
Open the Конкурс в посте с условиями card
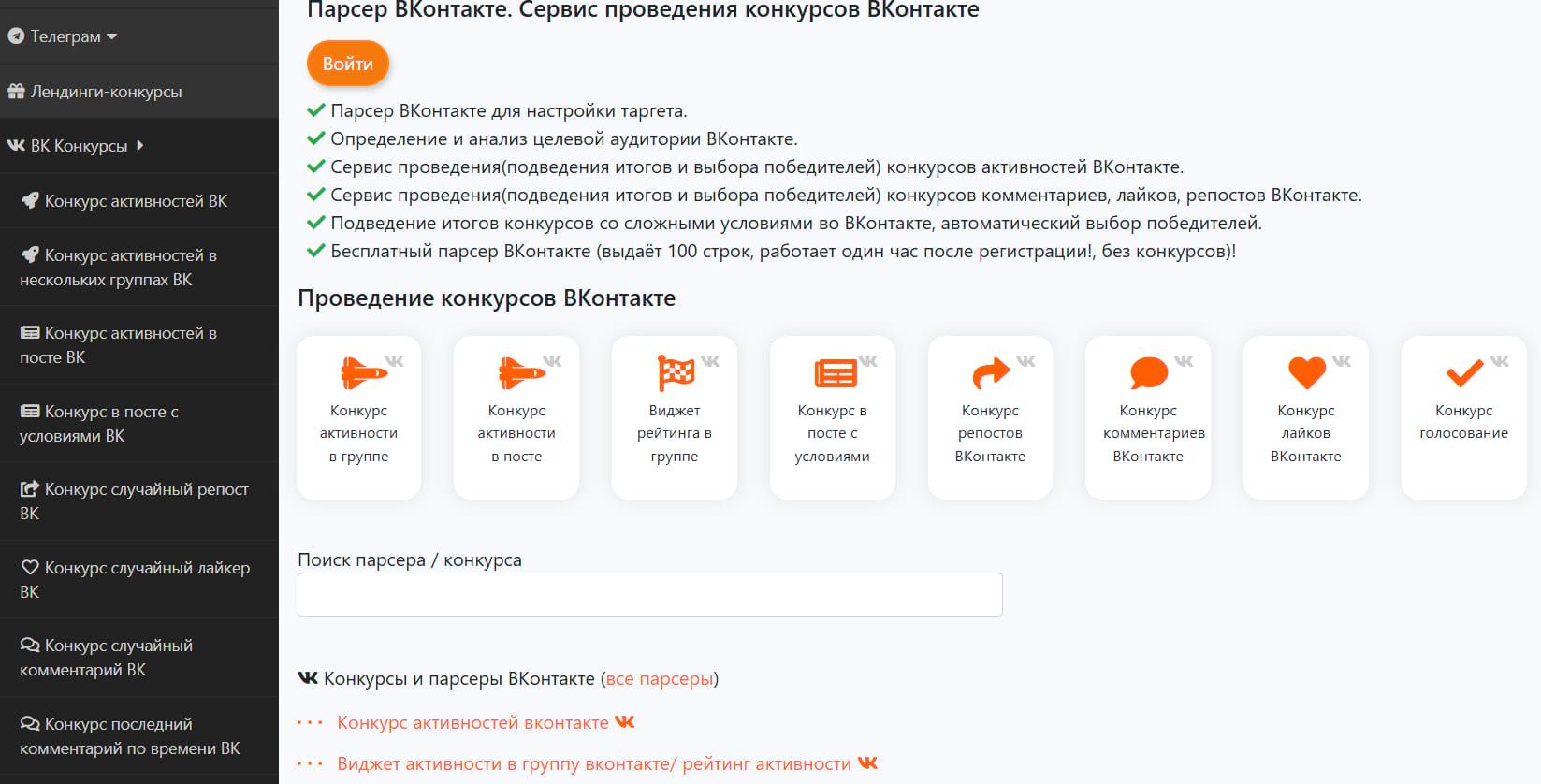(833, 417)
